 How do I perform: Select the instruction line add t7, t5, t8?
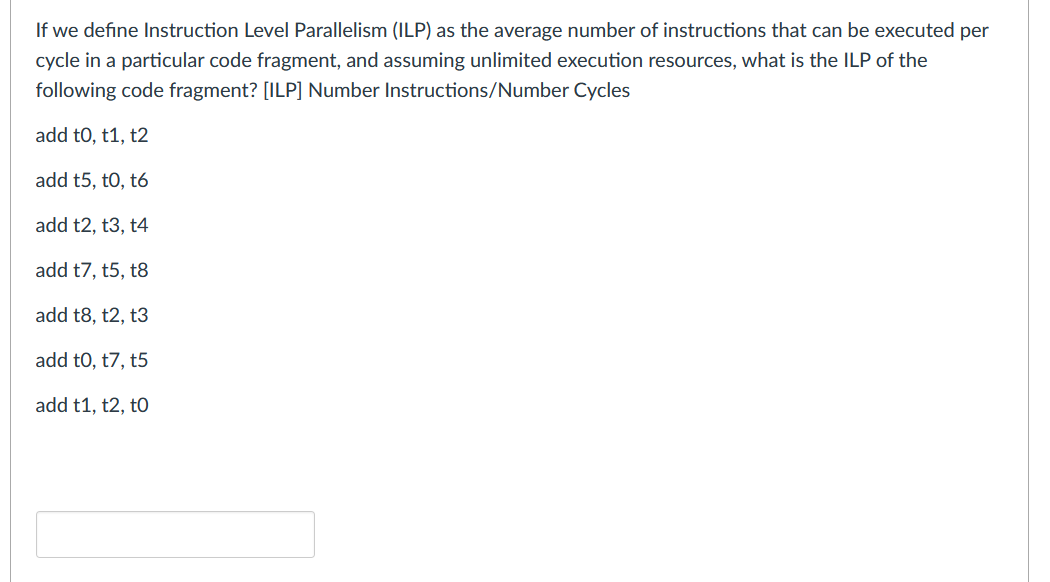pos(92,270)
